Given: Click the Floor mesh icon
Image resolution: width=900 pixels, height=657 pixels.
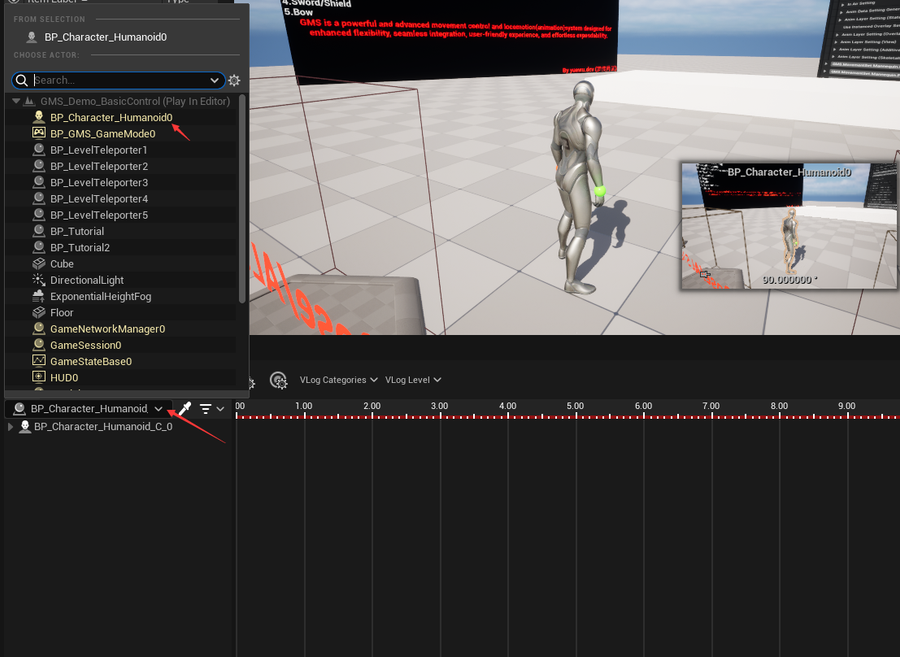Looking at the screenshot, I should (x=38, y=312).
